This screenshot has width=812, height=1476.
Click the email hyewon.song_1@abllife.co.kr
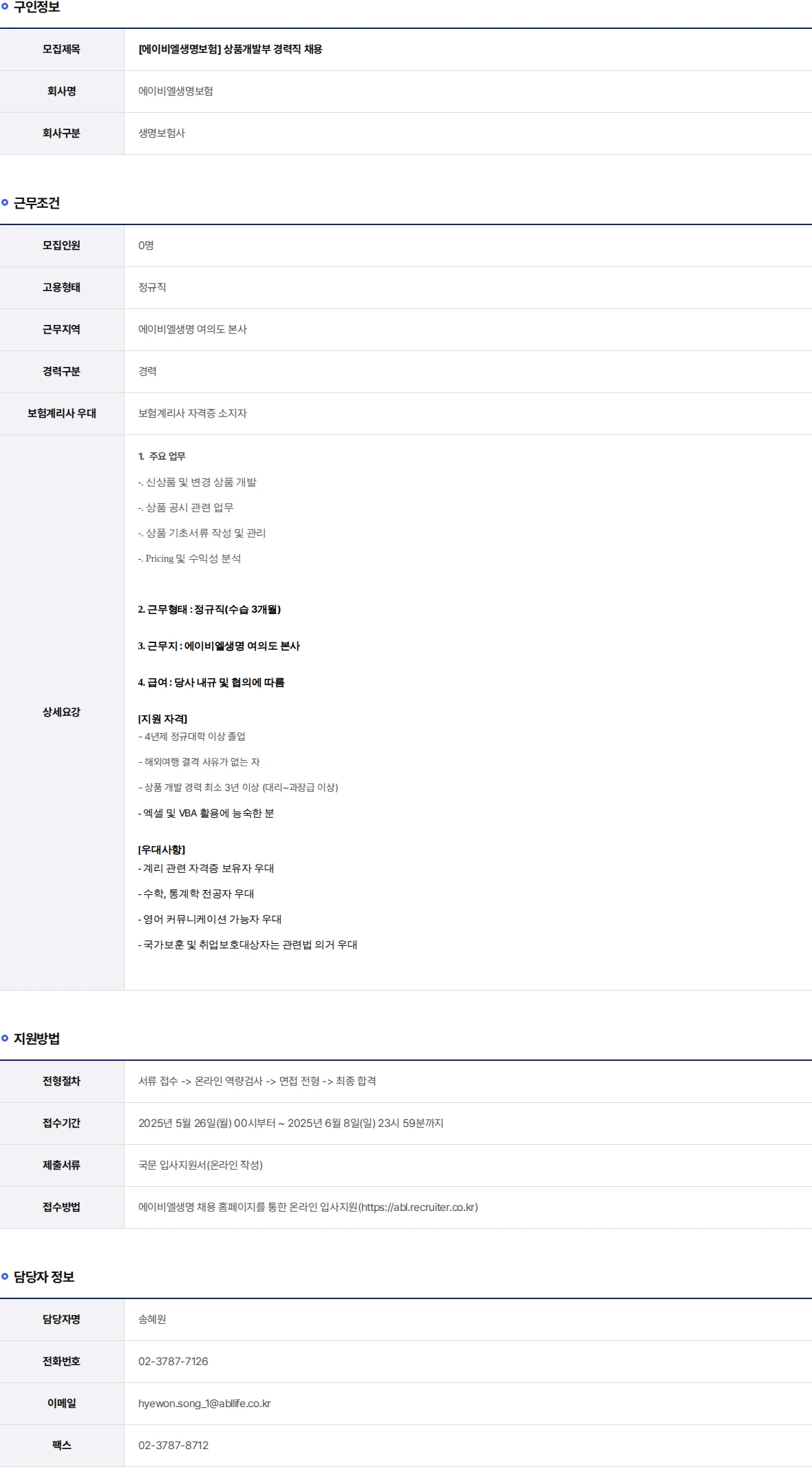[x=204, y=1404]
